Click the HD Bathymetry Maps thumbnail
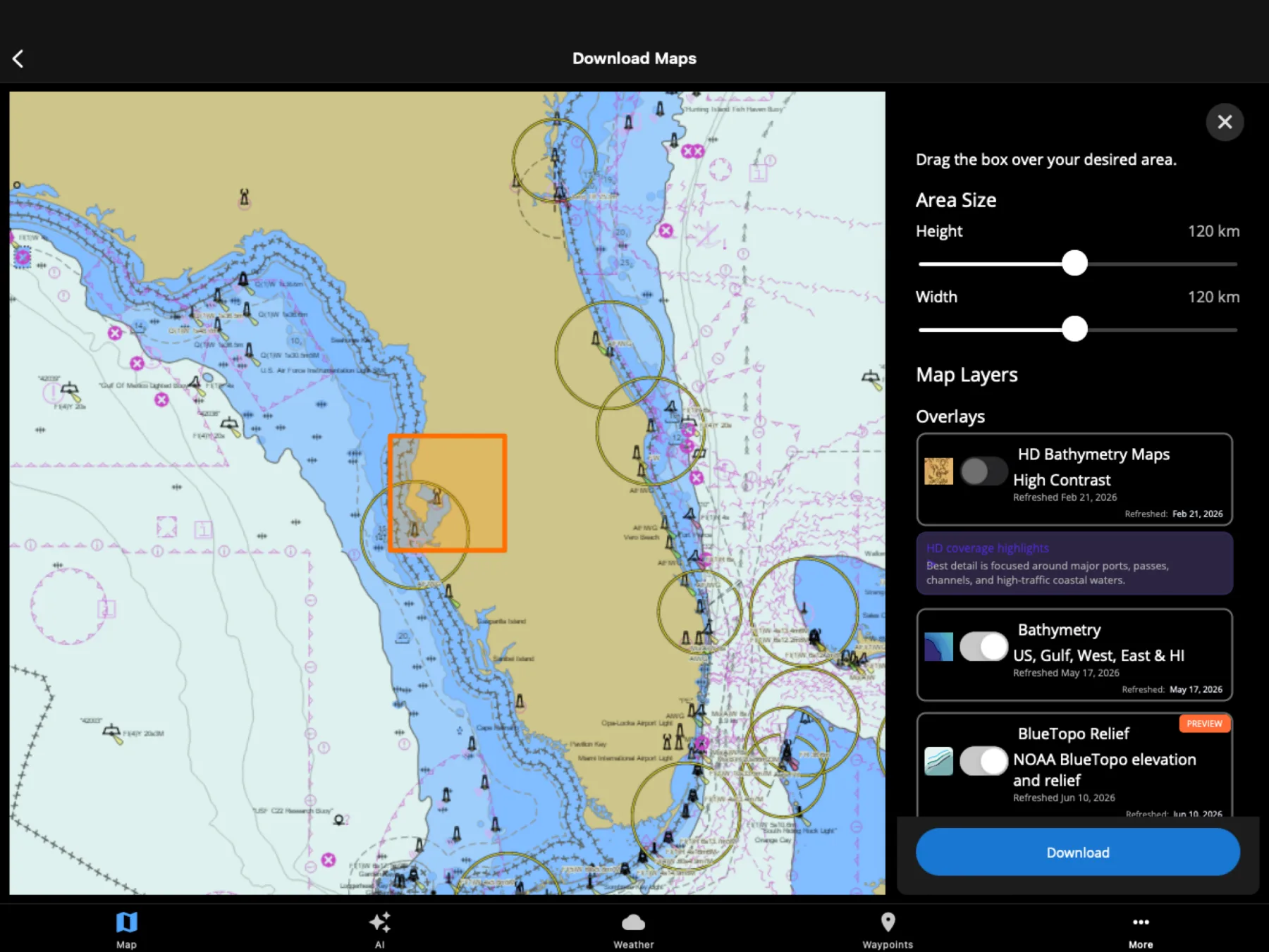This screenshot has width=1269, height=952. (x=938, y=471)
